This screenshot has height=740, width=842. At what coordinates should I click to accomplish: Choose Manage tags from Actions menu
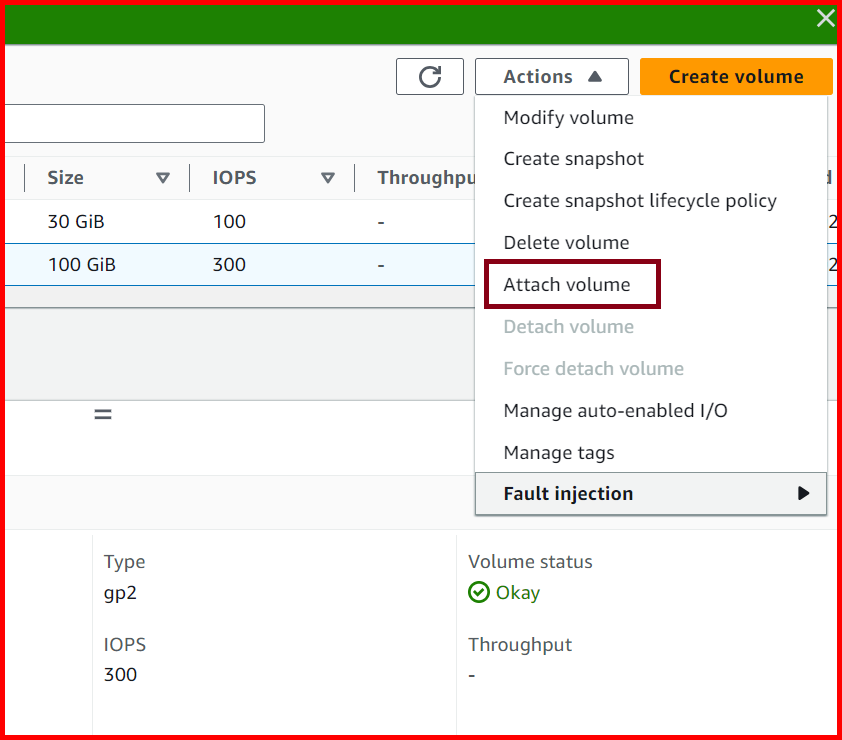pos(559,452)
